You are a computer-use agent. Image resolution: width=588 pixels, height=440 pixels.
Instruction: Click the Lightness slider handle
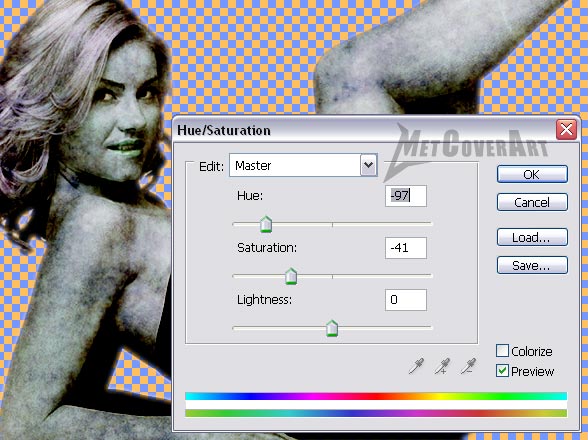coord(332,328)
